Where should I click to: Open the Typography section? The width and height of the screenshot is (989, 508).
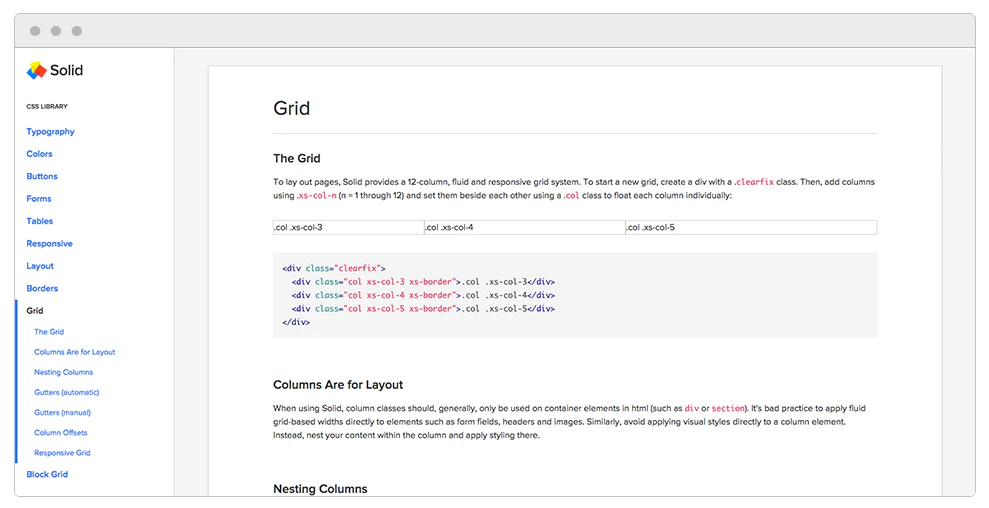point(50,132)
